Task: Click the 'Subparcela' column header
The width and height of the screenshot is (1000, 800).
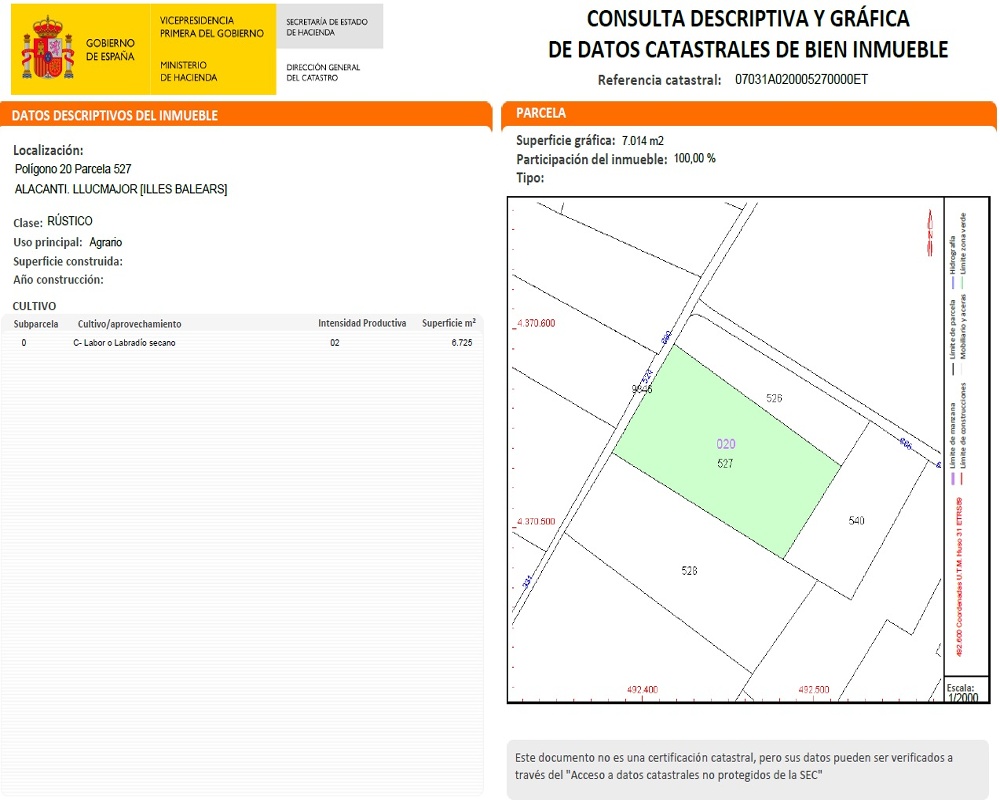Action: click(x=36, y=324)
